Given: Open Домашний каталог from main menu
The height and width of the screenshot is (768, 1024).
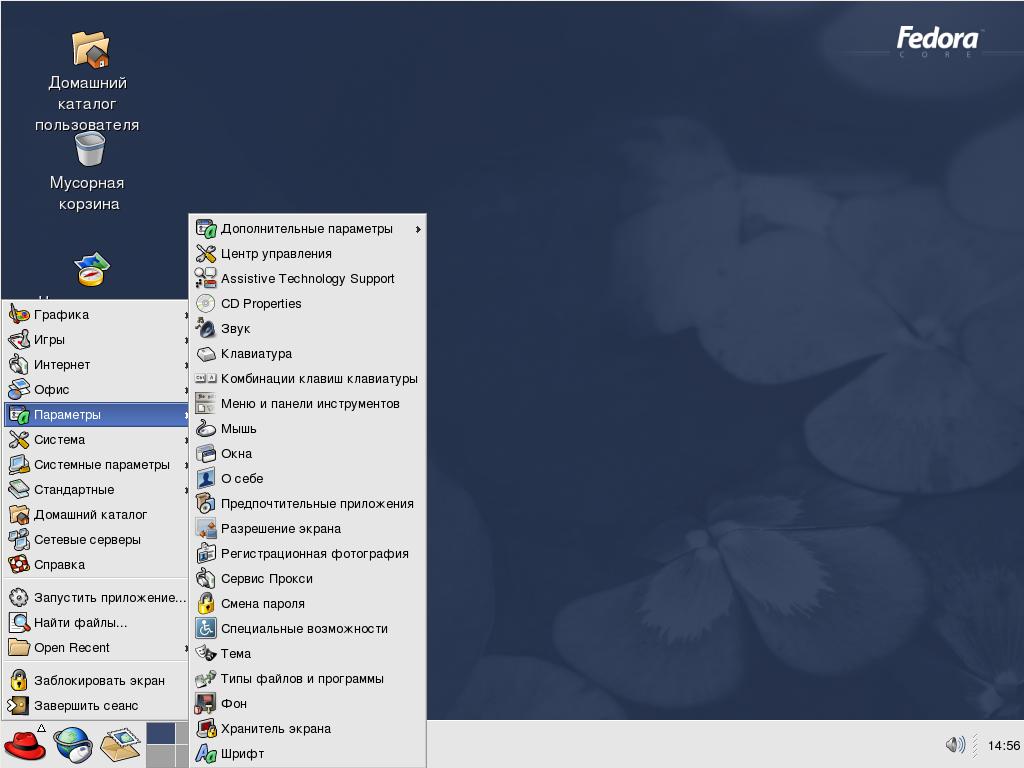Looking at the screenshot, I should tap(96, 515).
